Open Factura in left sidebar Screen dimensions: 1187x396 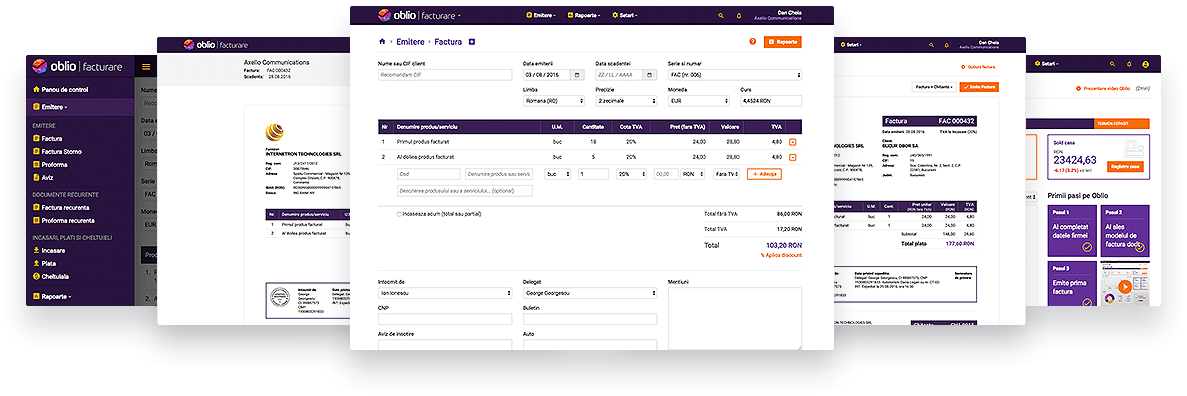point(48,139)
